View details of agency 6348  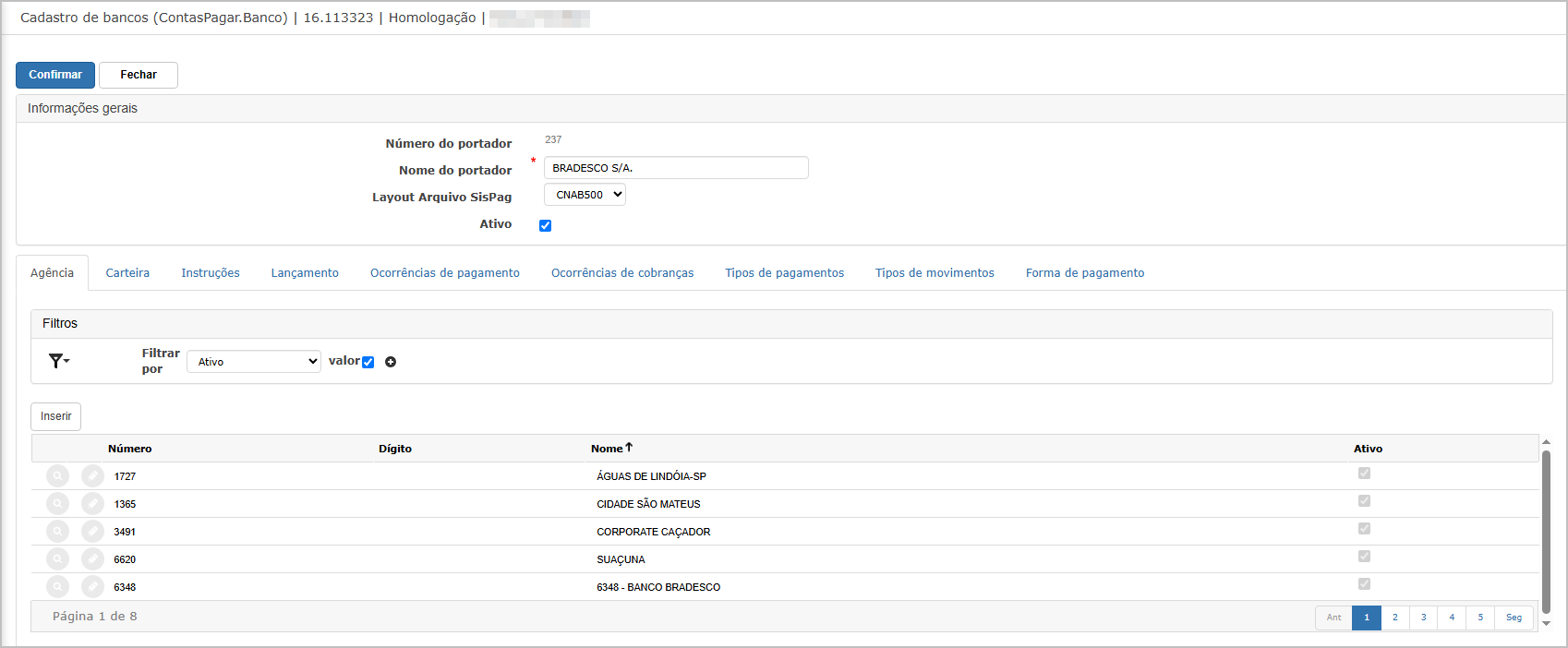click(57, 587)
